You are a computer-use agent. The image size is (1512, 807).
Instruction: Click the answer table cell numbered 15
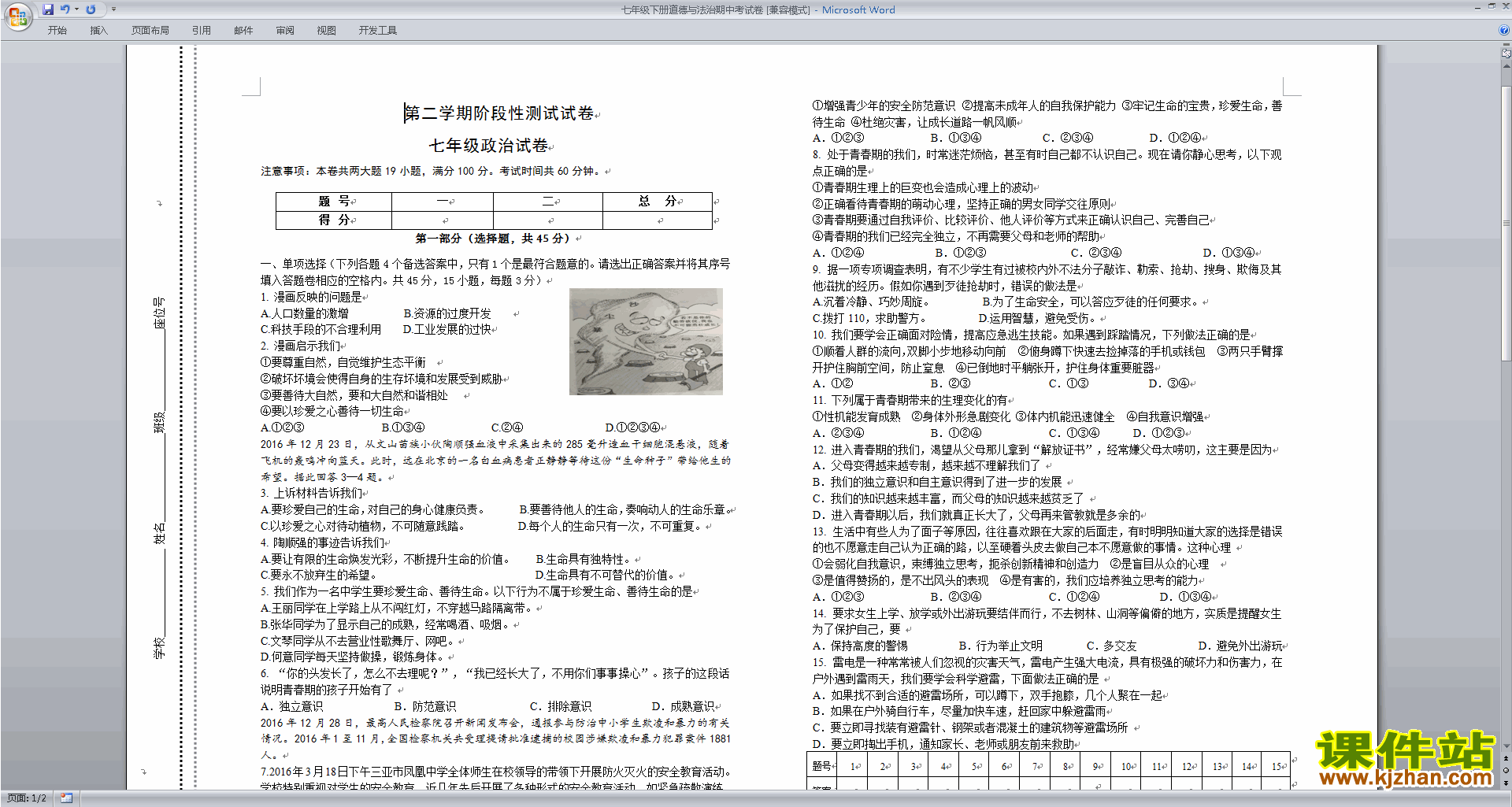(x=1277, y=766)
